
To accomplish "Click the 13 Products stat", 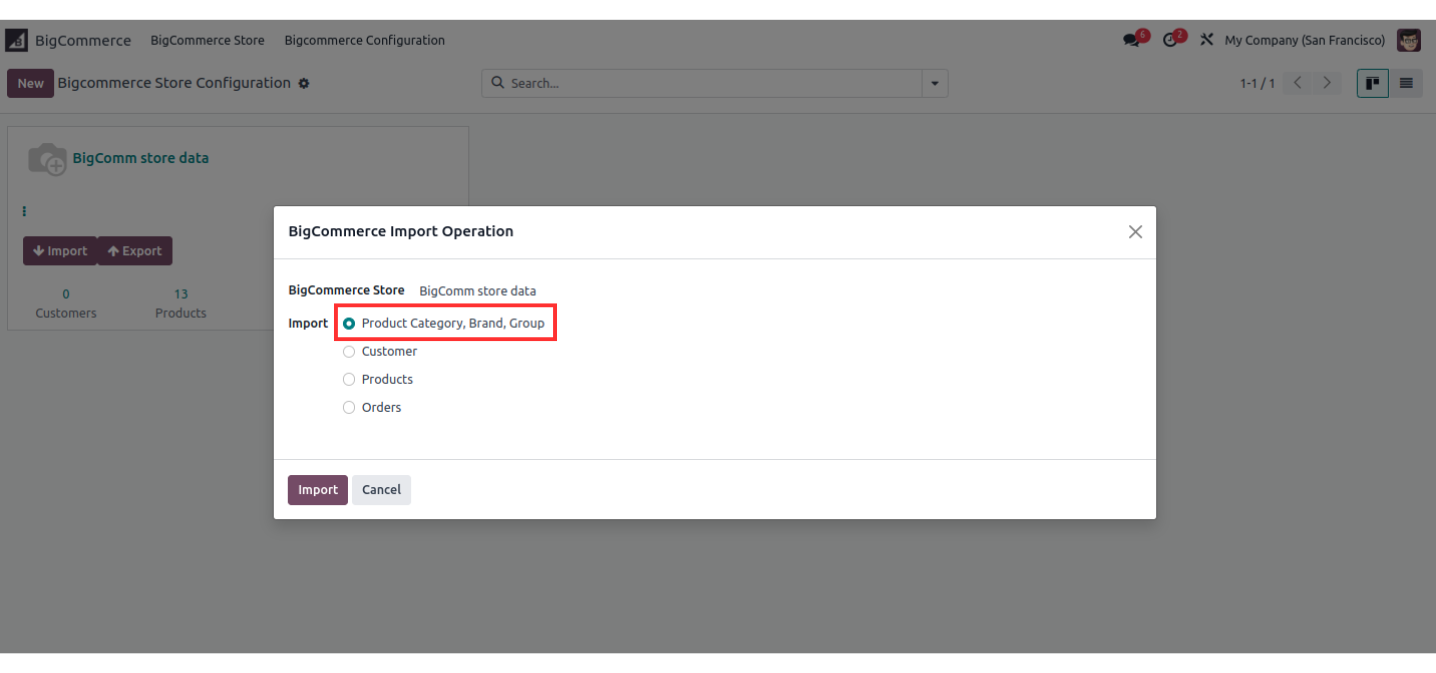I will 181,303.
